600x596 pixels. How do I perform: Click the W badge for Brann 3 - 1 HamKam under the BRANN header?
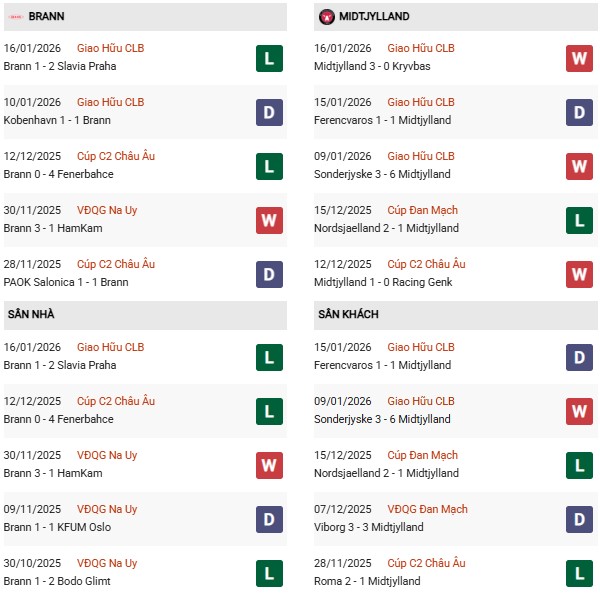click(268, 220)
